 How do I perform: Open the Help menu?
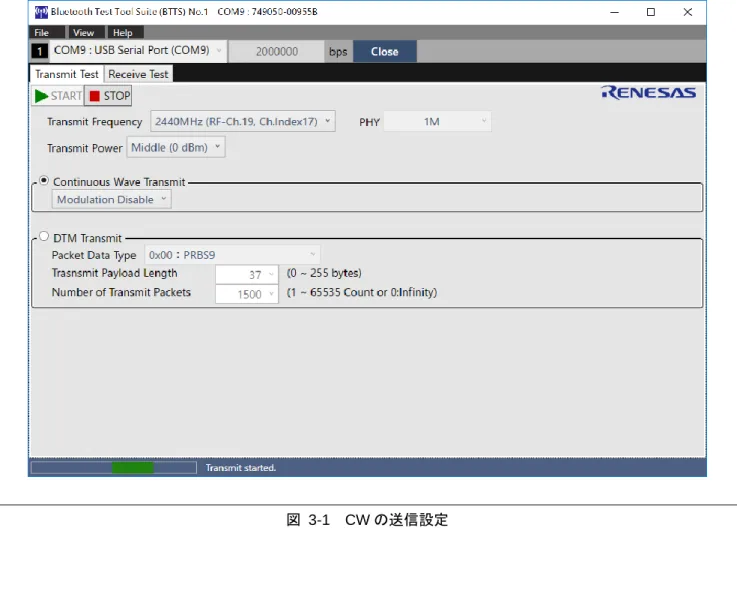(123, 32)
